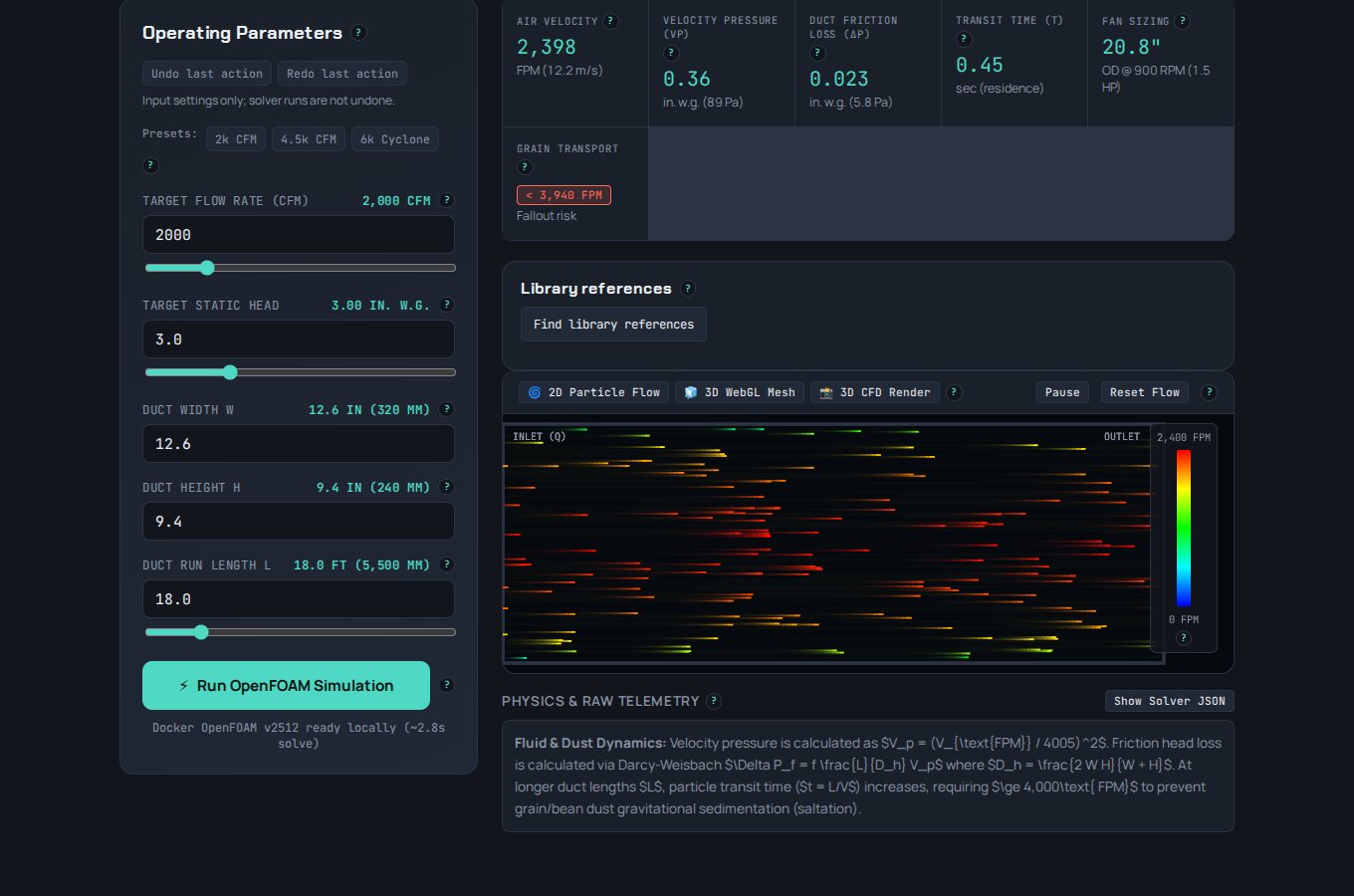Apply the 2k CFM preset
Image resolution: width=1354 pixels, height=896 pixels.
[x=236, y=139]
